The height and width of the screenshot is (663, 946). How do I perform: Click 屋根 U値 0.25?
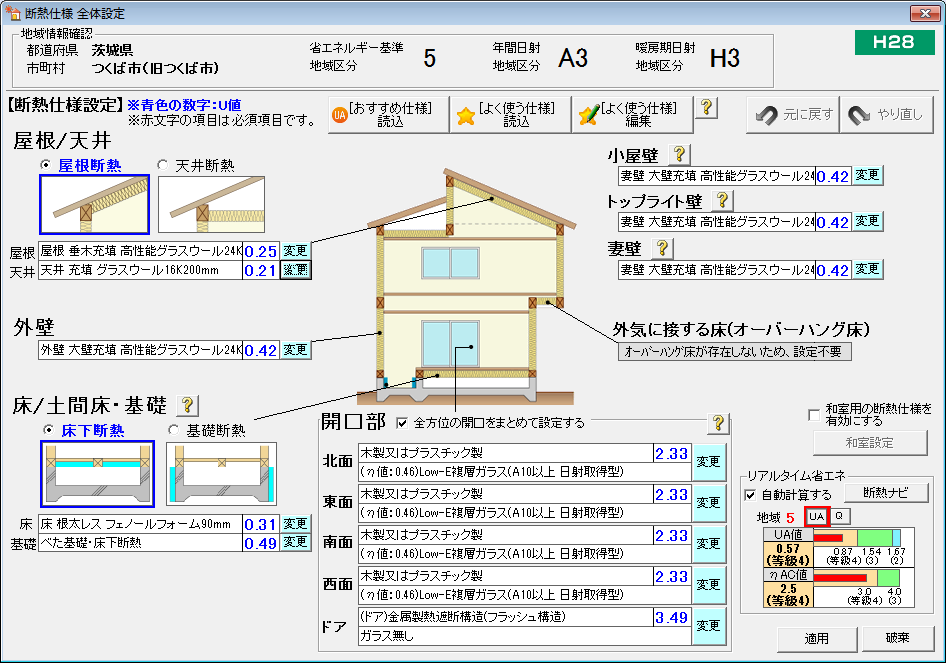(x=261, y=251)
